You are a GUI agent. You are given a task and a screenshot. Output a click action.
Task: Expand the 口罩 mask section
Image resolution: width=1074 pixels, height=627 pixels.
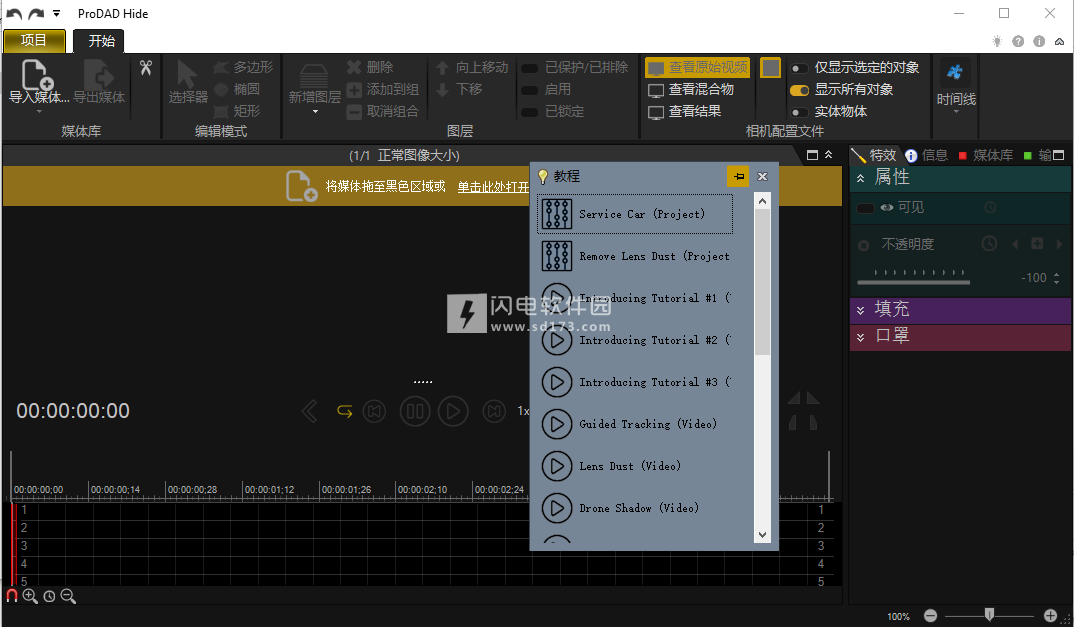860,336
